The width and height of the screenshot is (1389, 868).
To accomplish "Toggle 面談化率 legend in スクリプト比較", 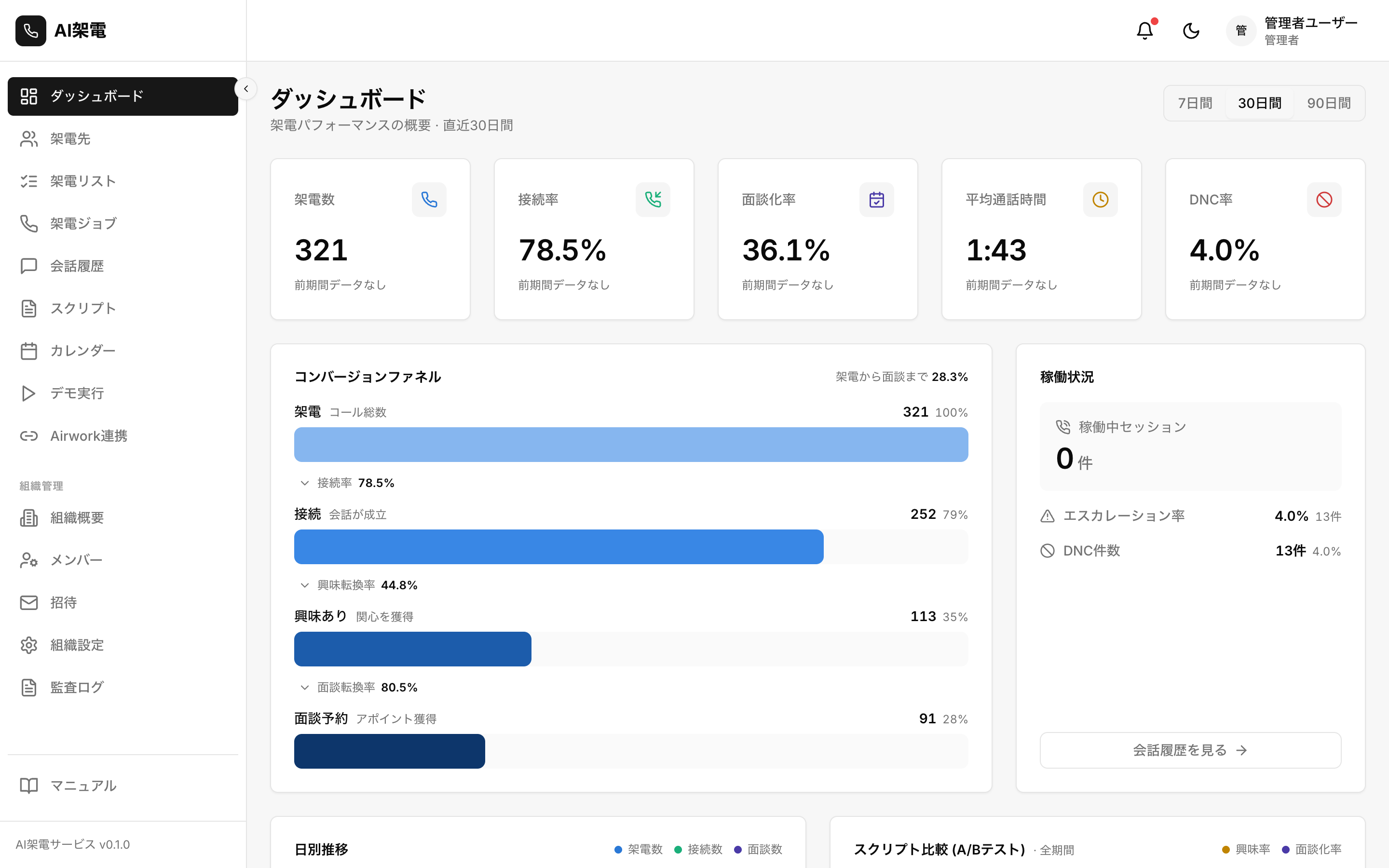I will coord(1311,849).
